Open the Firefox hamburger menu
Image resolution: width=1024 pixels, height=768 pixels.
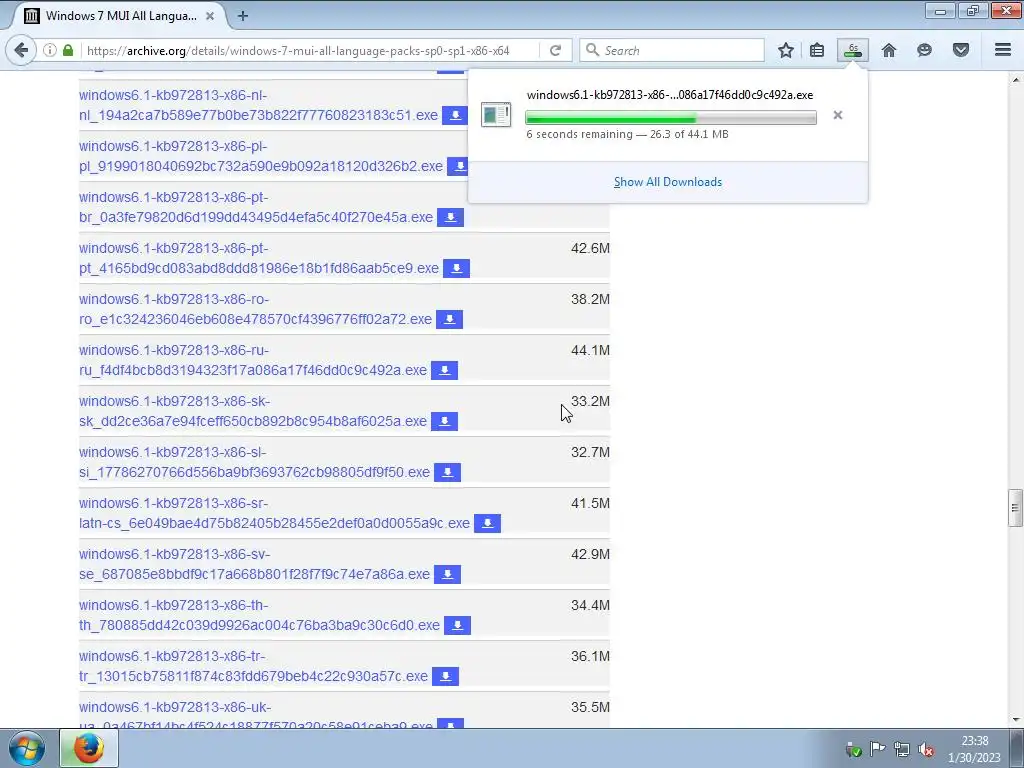click(x=1003, y=50)
